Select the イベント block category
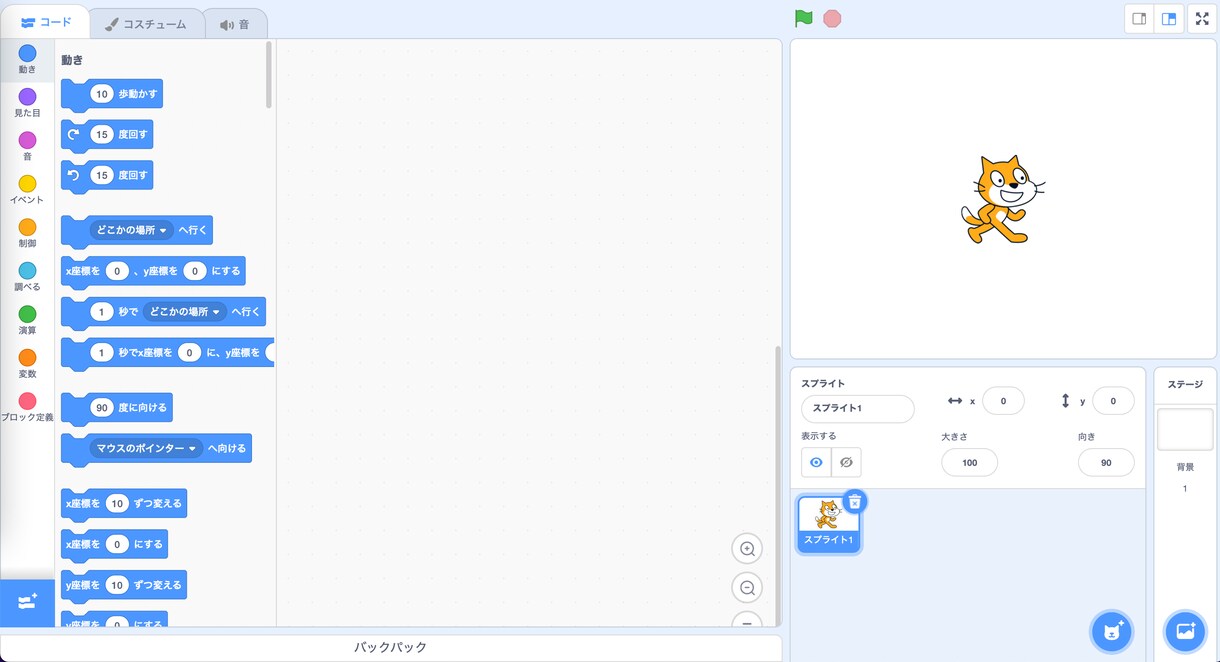Image resolution: width=1220 pixels, height=662 pixels. [x=27, y=190]
